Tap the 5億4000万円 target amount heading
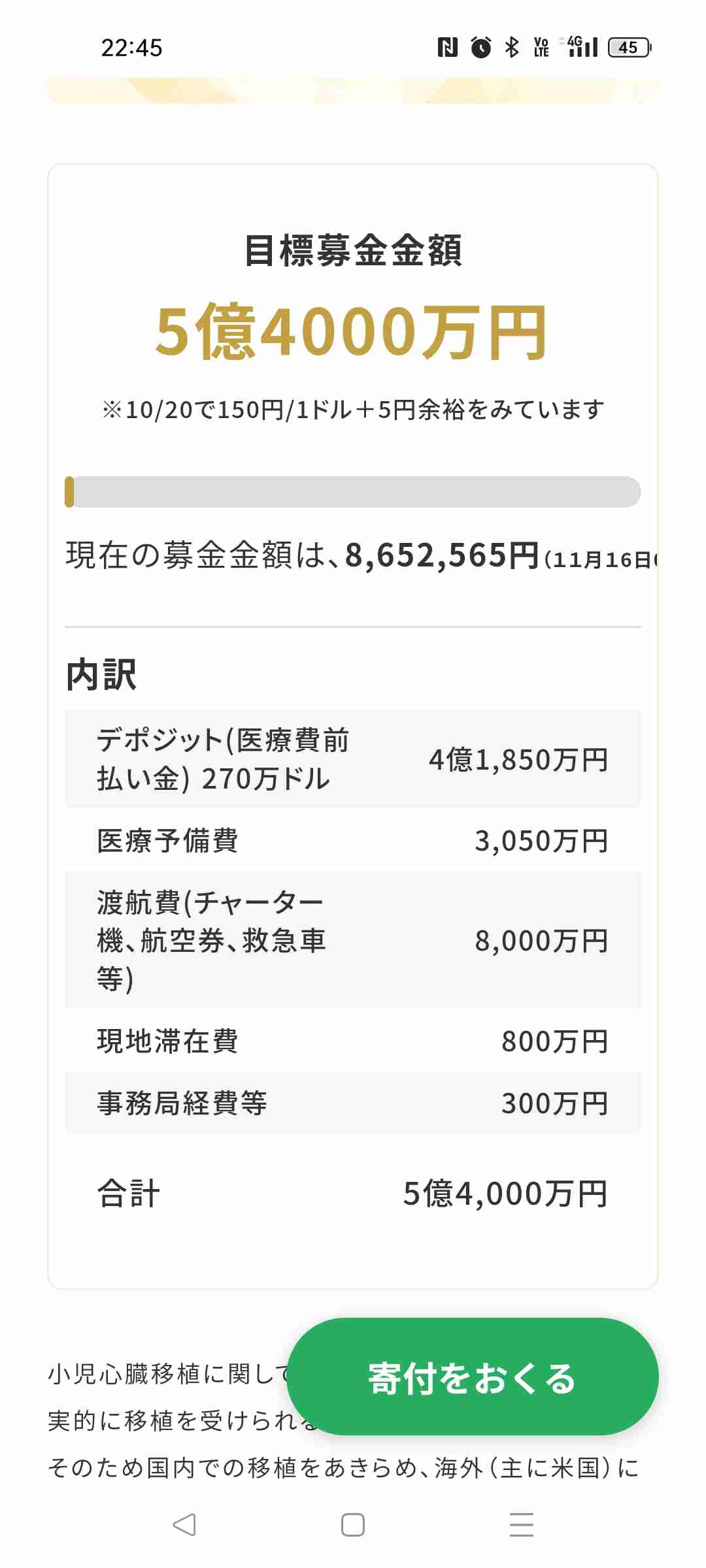The height and width of the screenshot is (1568, 706). 351,333
